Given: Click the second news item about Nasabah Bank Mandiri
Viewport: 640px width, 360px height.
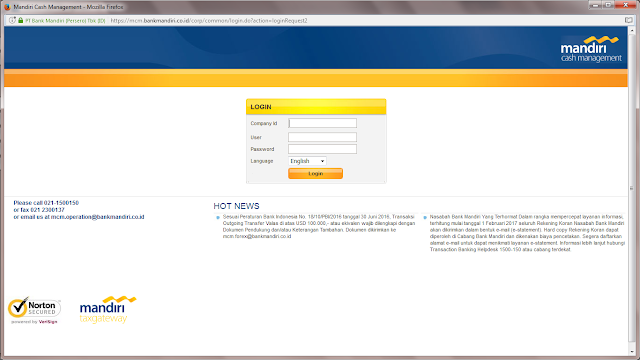Looking at the screenshot, I should tap(527, 233).
